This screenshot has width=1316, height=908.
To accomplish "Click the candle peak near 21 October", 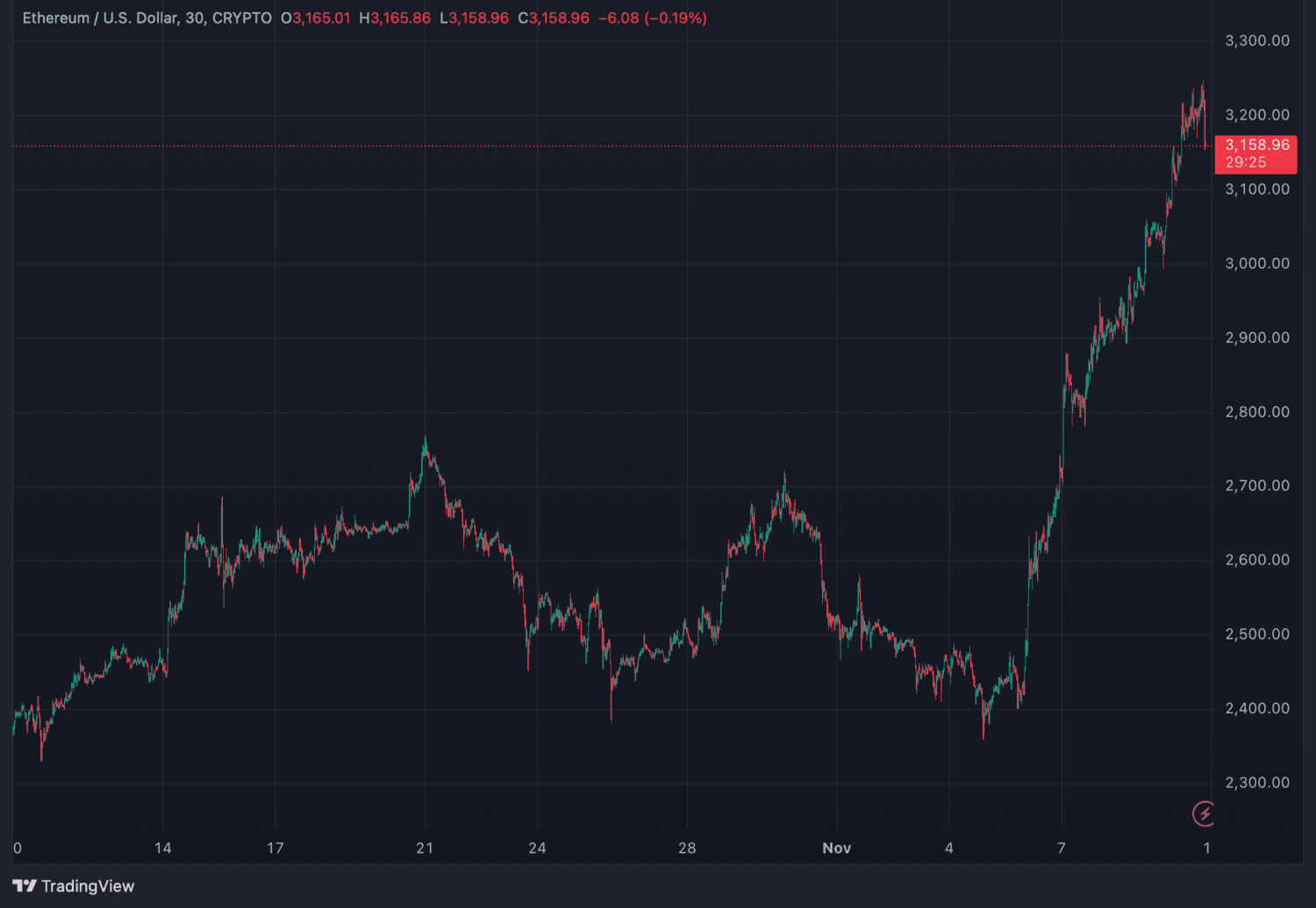I will [426, 439].
